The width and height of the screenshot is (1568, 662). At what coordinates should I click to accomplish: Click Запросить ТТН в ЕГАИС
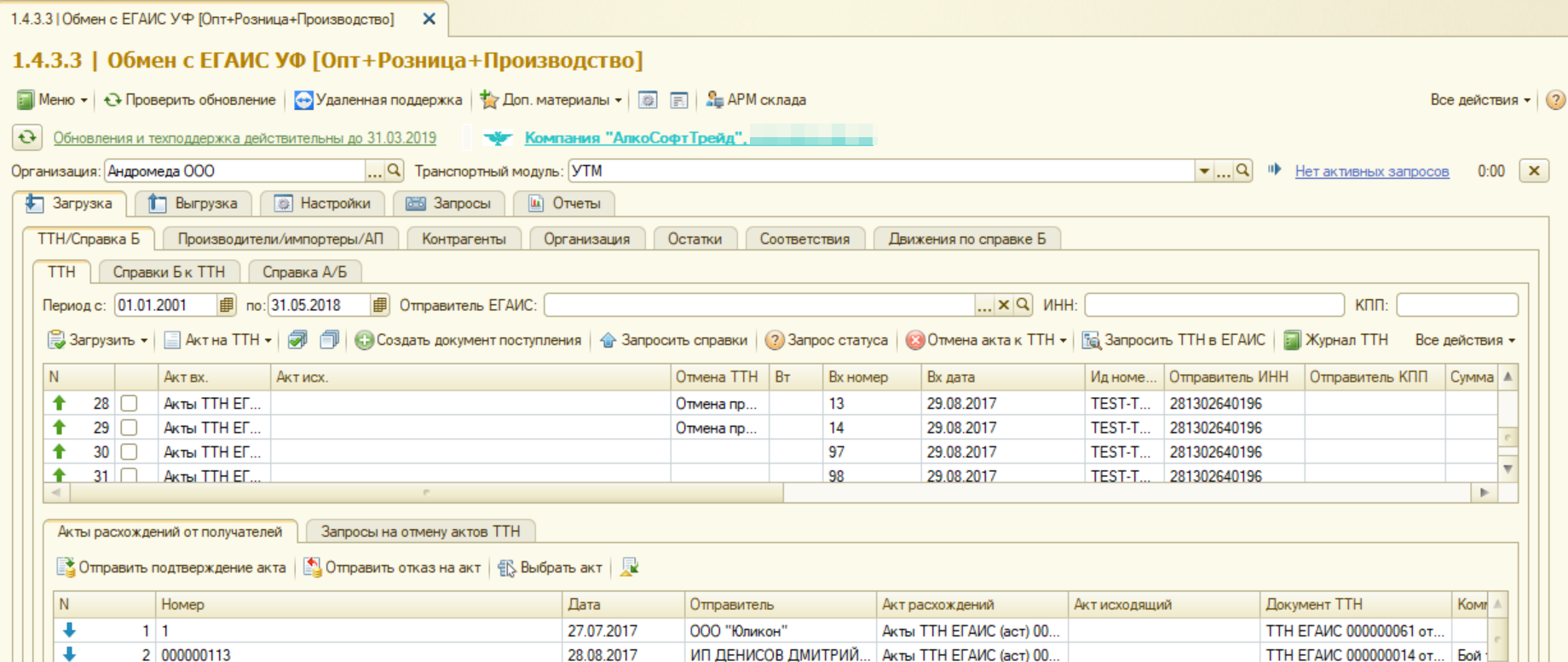1173,340
